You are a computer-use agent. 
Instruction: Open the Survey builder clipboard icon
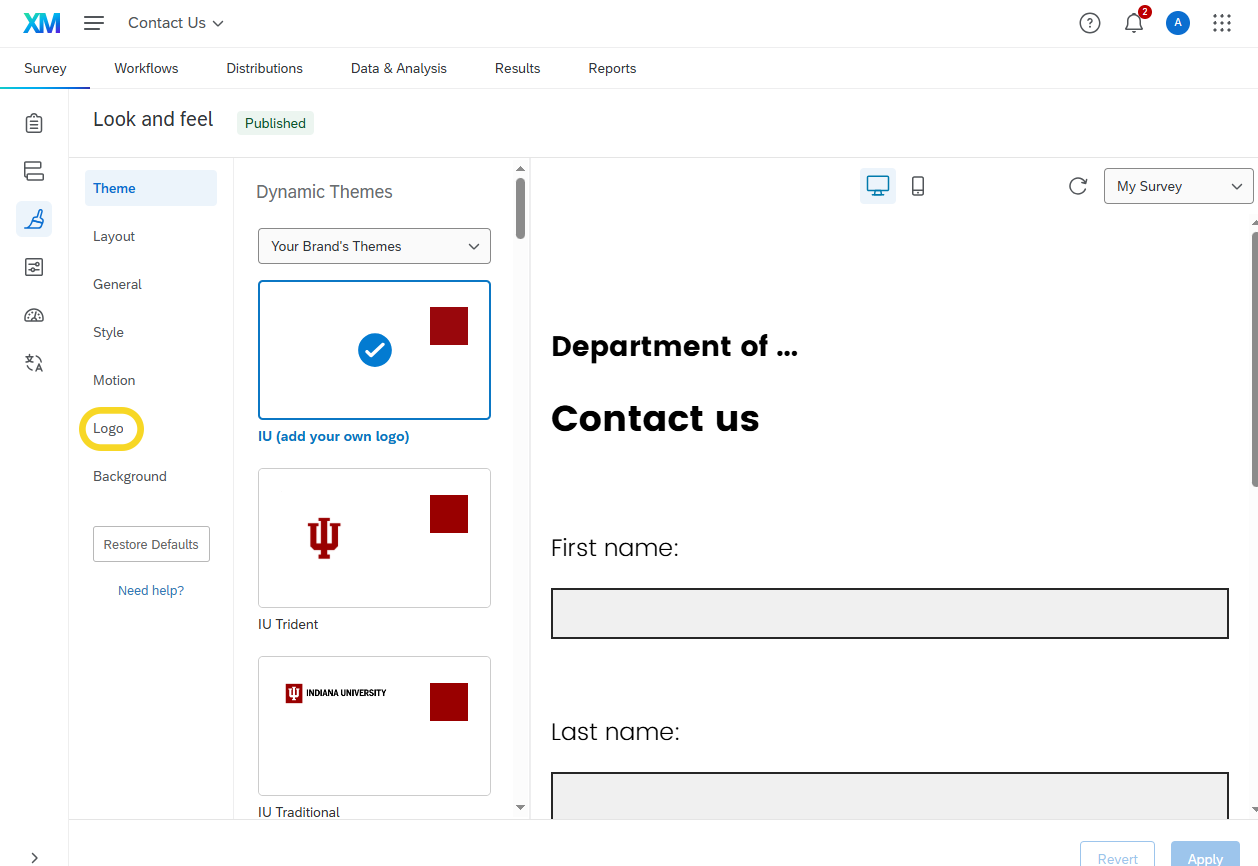[x=34, y=123]
